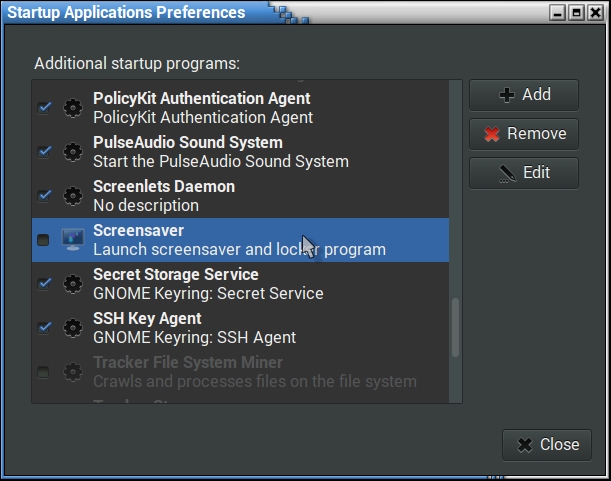This screenshot has width=611, height=481.
Task: Open Edit for the selected program
Action: point(524,173)
